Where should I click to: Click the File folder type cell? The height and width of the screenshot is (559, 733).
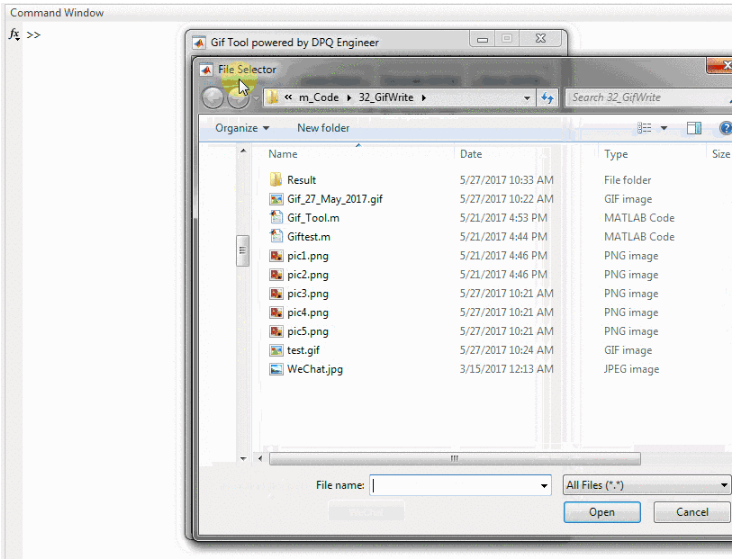coord(627,180)
